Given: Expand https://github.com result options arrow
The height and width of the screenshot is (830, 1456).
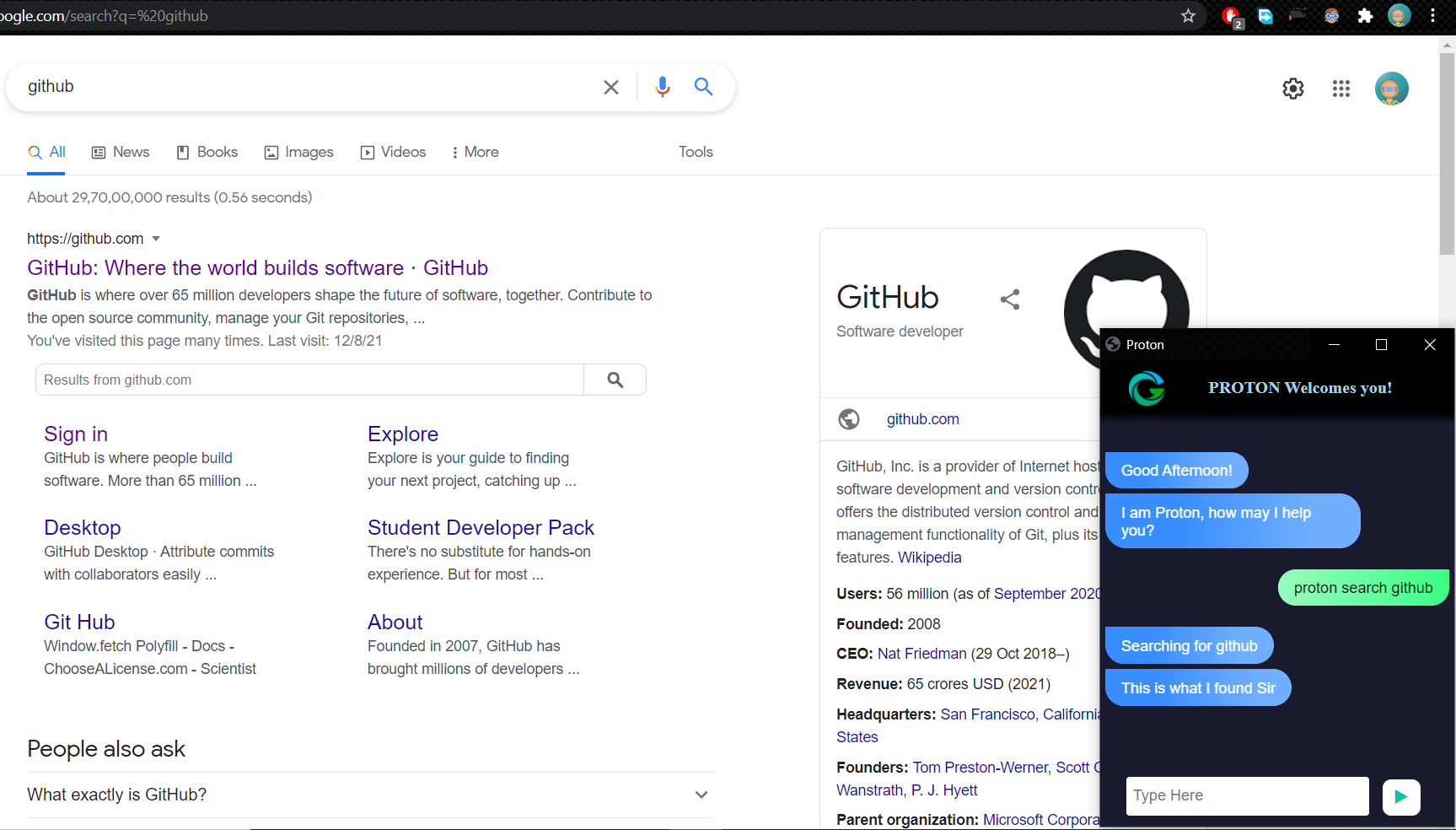Looking at the screenshot, I should pos(156,240).
